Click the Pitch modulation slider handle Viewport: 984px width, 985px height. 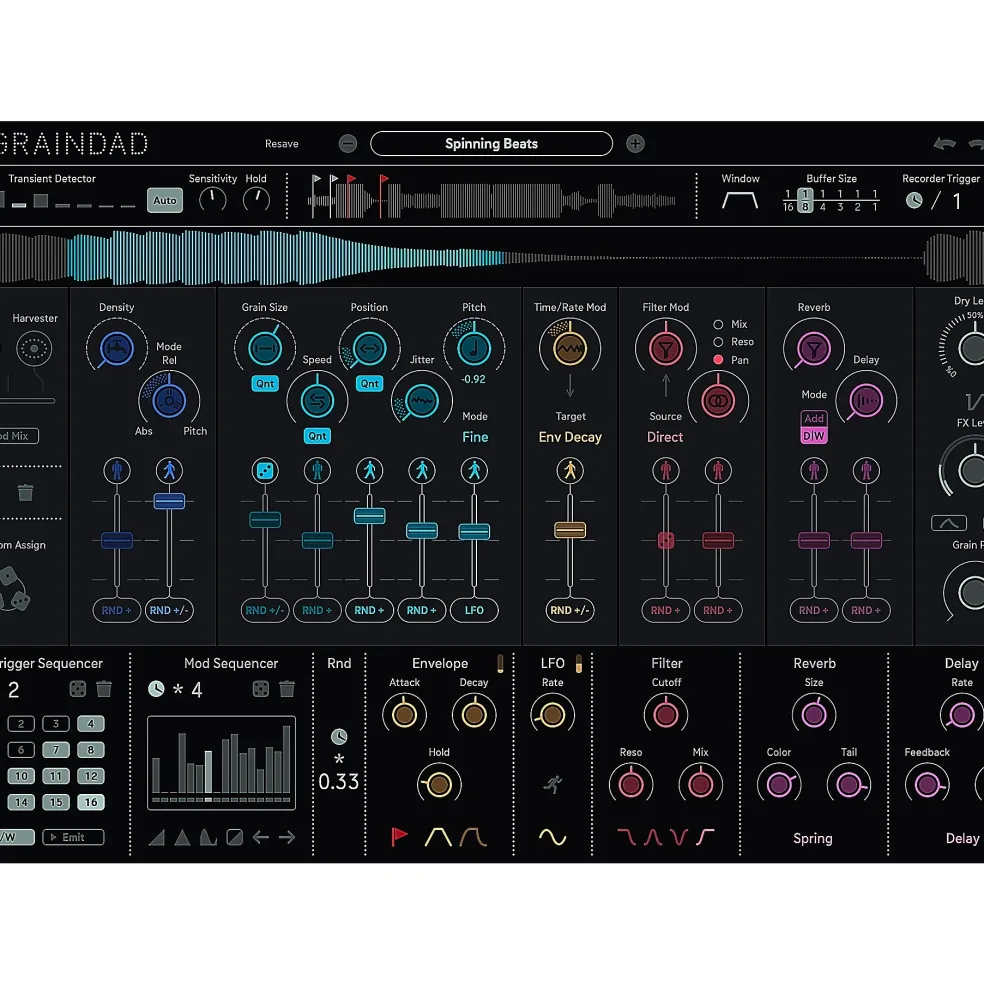[x=474, y=531]
